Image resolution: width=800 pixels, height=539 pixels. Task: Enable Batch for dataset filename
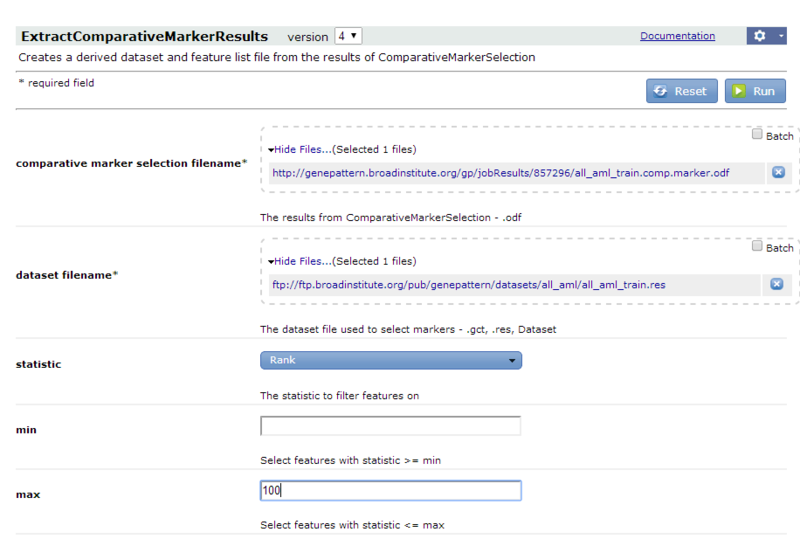coord(757,246)
